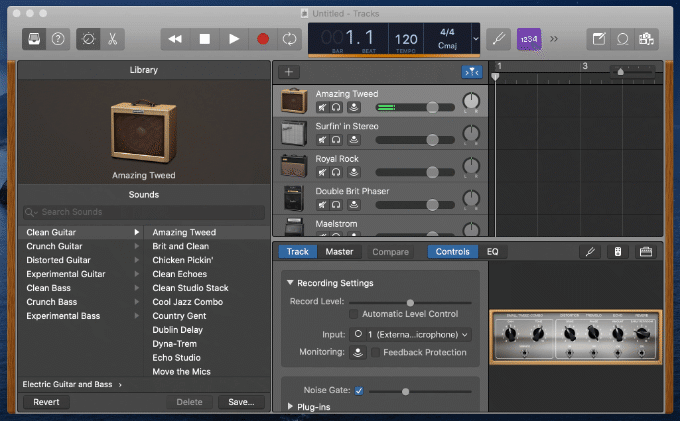Open the Library button in toolbar
This screenshot has height=421, width=680.
click(34, 39)
